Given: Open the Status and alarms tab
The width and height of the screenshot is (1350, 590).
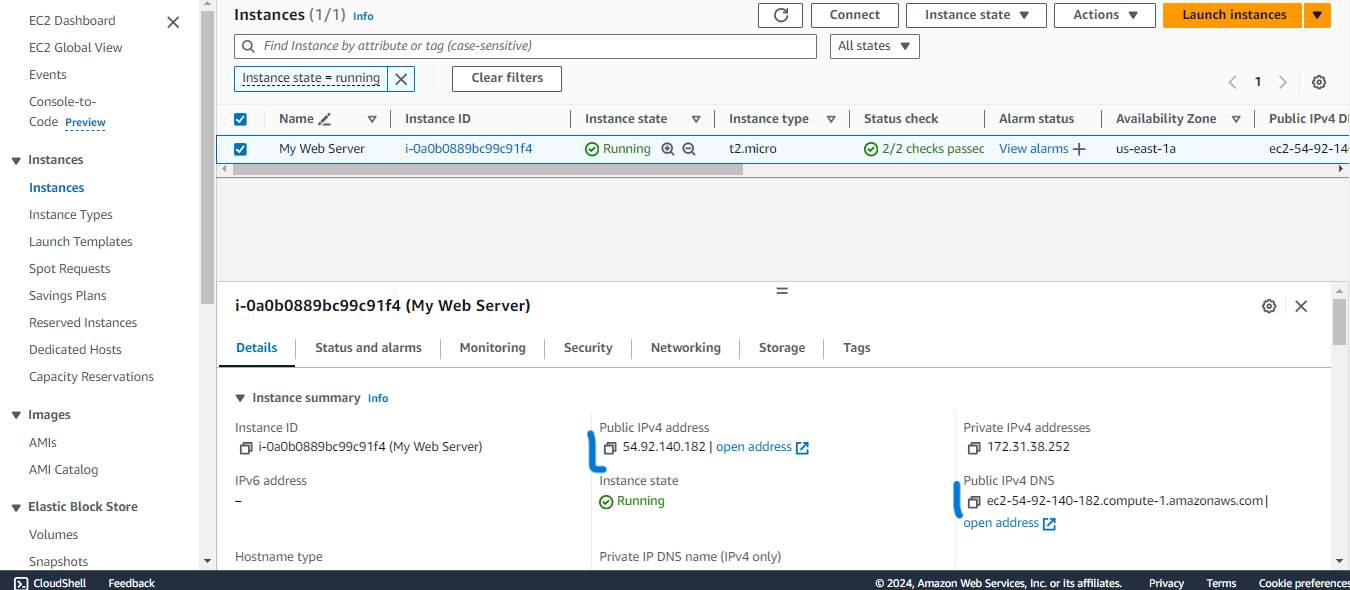Looking at the screenshot, I should point(368,348).
